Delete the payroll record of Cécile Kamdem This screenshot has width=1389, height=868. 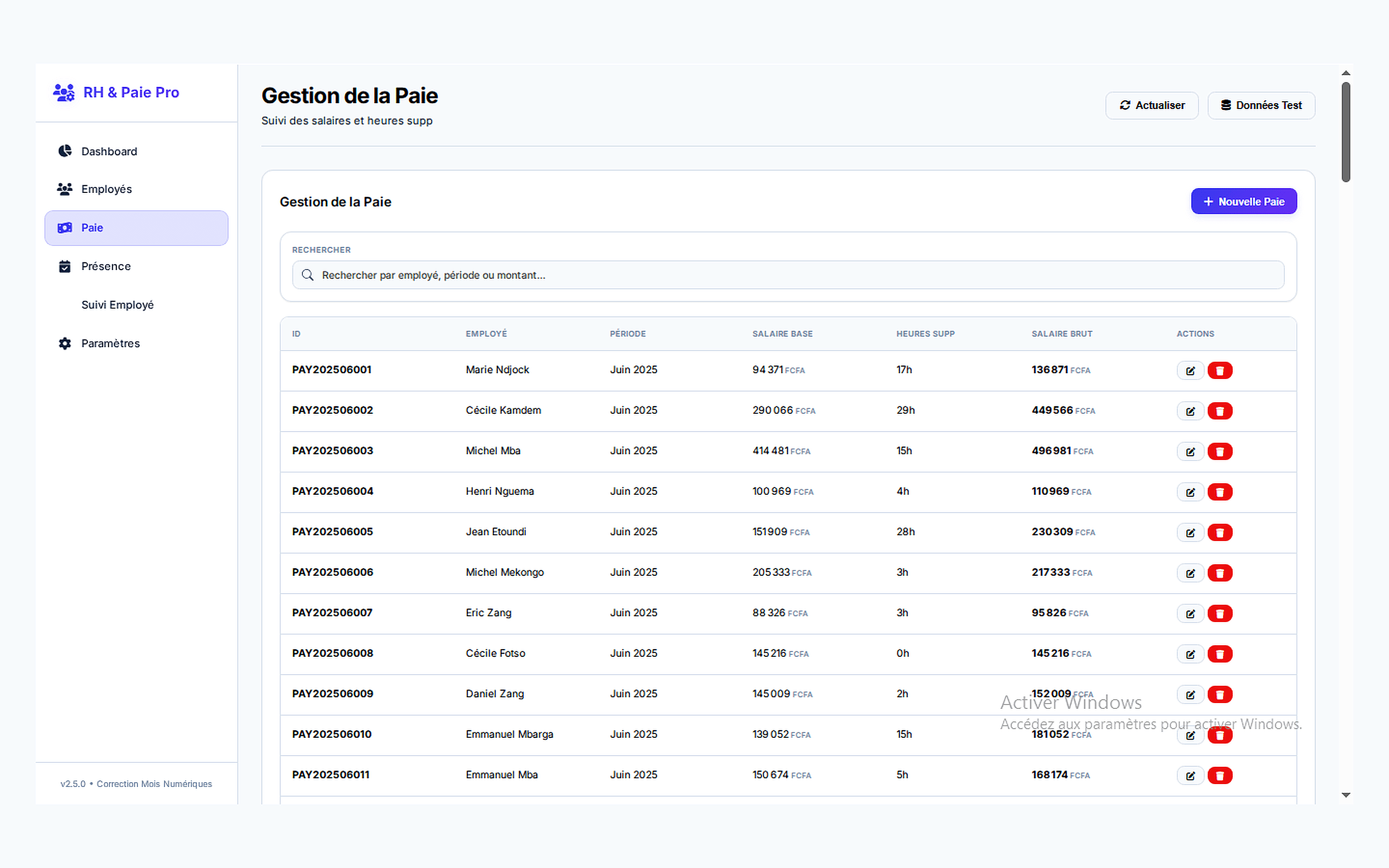[x=1220, y=411]
